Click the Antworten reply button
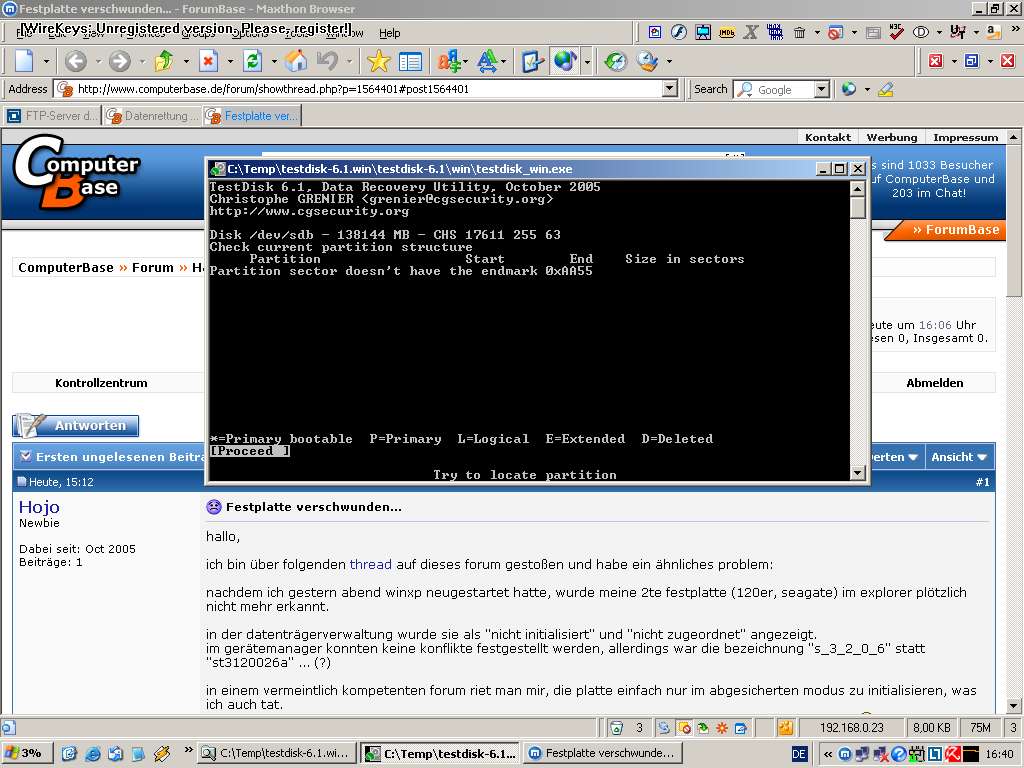1024x768 pixels. [76, 425]
